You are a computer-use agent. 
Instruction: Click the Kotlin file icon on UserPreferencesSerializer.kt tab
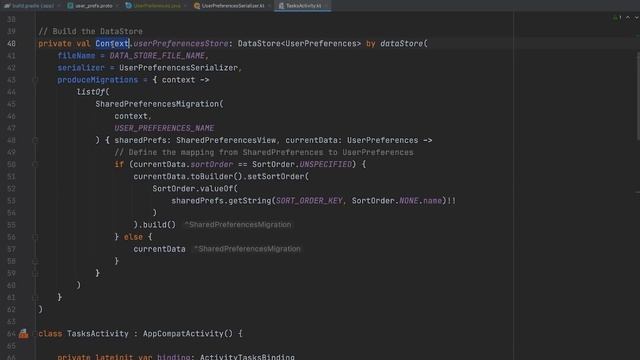coord(197,6)
